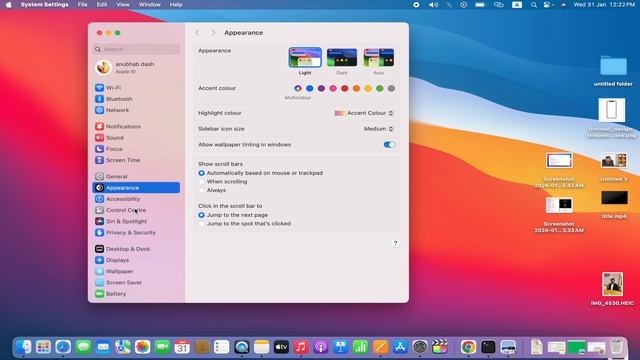Go back using the toolbar arrow
640x360 pixels.
(x=198, y=33)
